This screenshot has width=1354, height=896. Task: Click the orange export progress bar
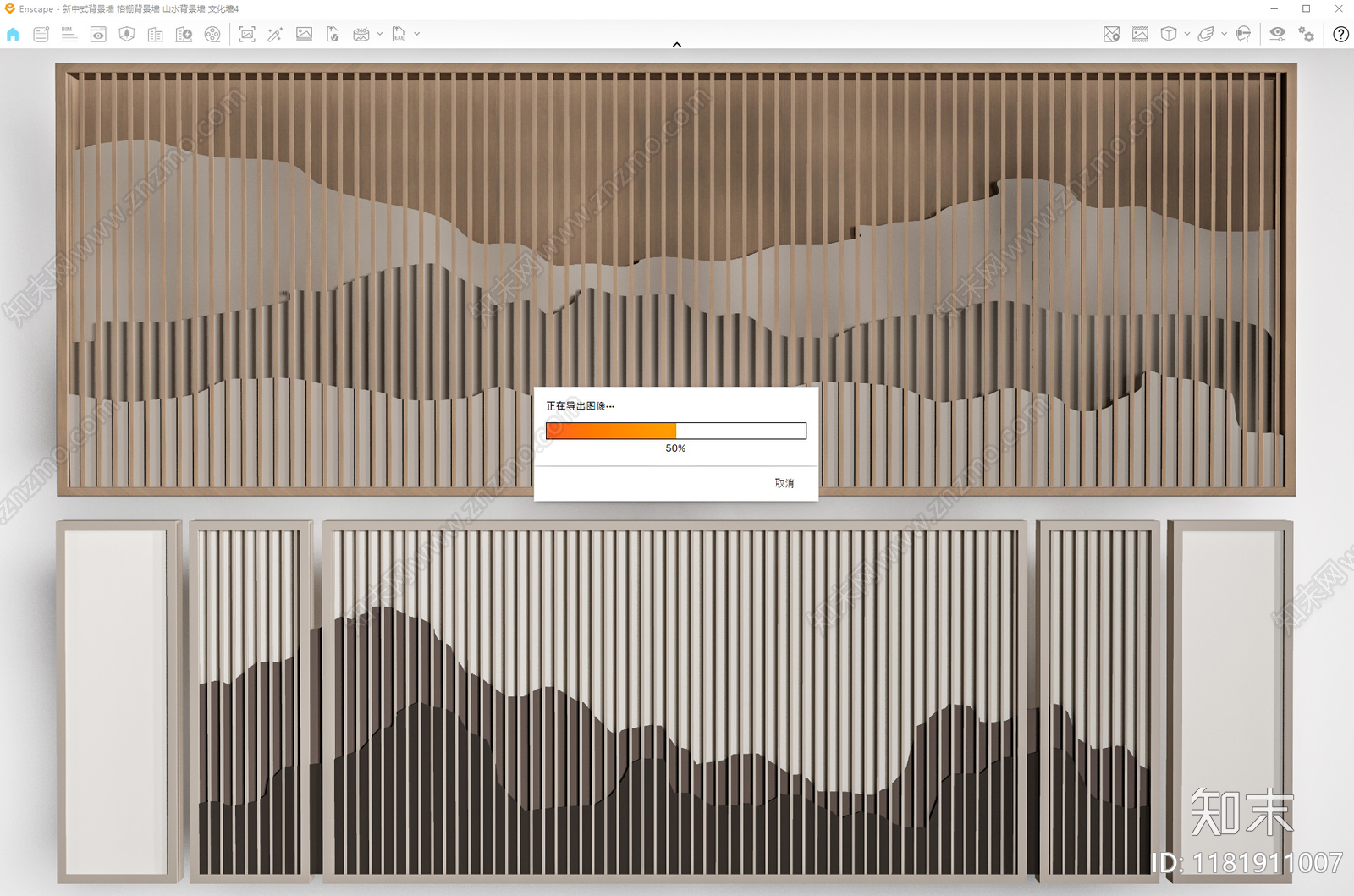[676, 431]
